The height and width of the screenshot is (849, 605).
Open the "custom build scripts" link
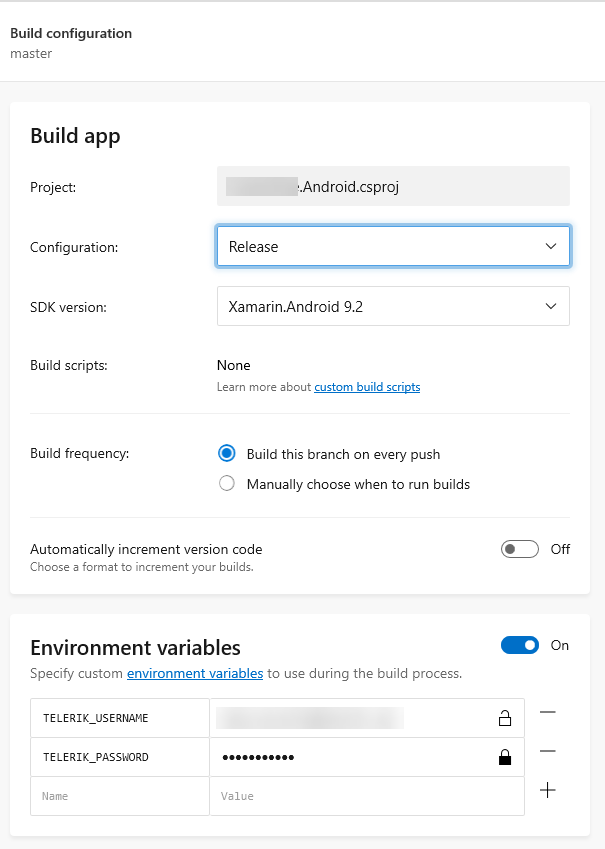tap(367, 387)
